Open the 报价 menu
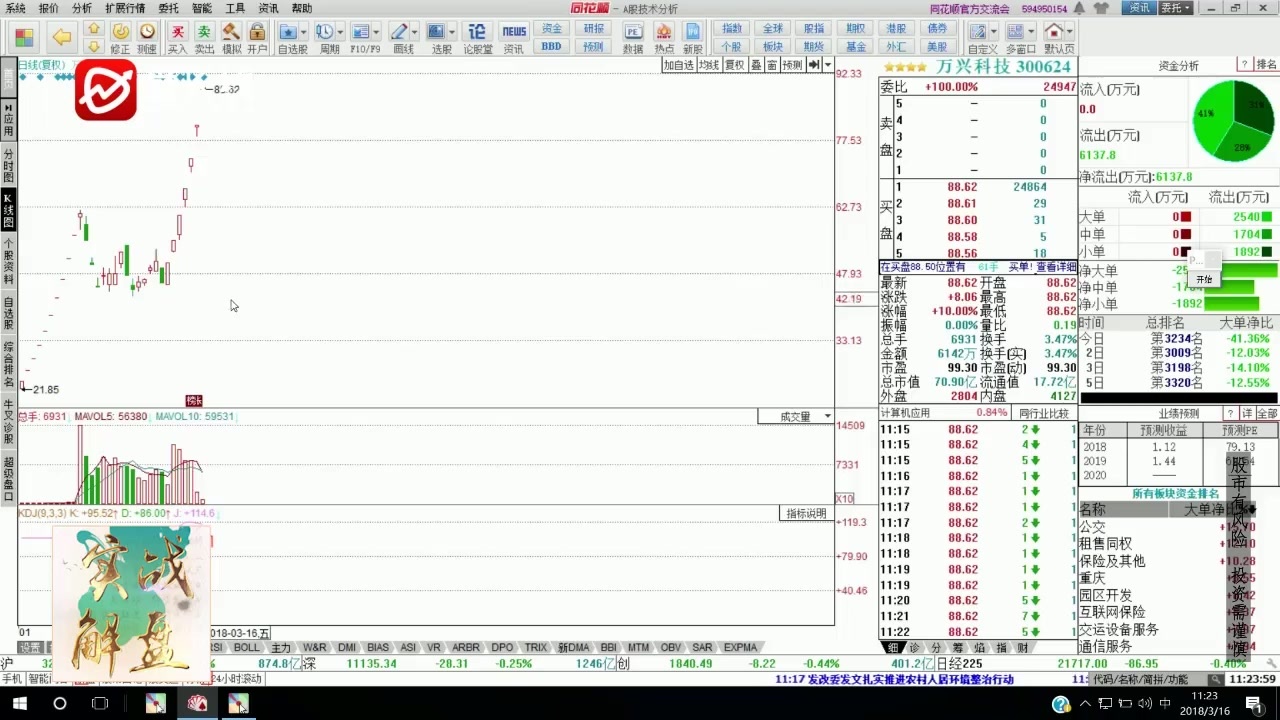The height and width of the screenshot is (720, 1280). click(x=49, y=8)
